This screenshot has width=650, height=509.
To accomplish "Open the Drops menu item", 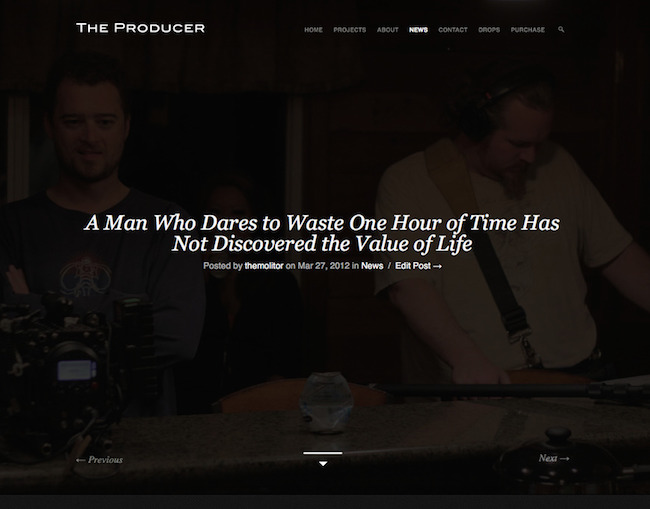I will [489, 30].
